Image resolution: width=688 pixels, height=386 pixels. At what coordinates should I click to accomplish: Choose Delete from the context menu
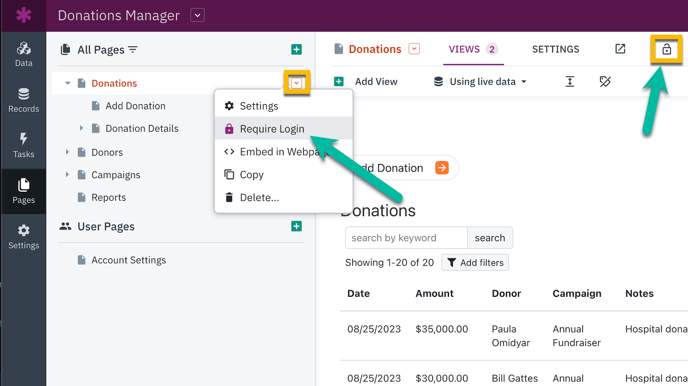[x=283, y=197]
